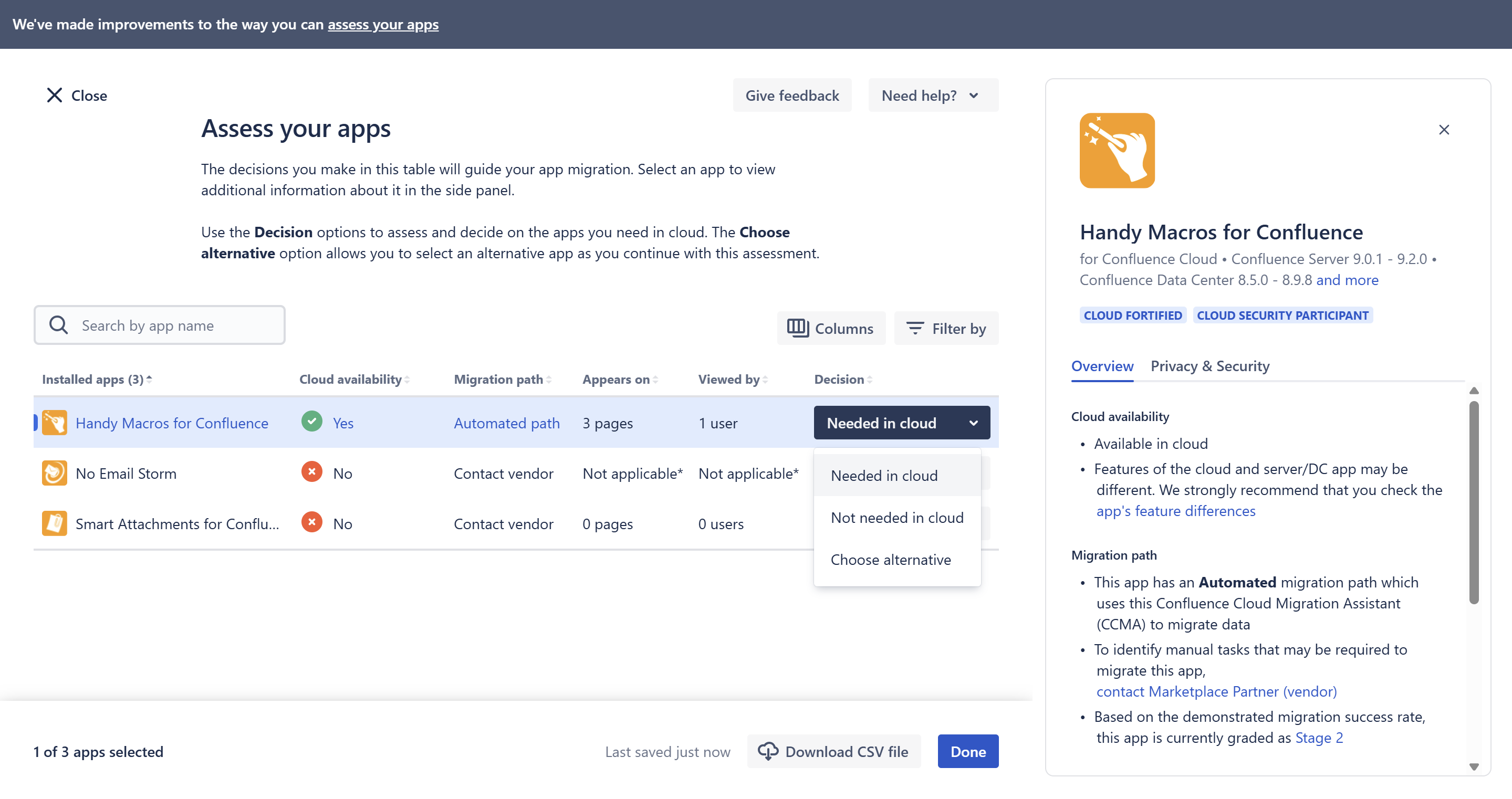Click the large Handy Macros logo in side panel
This screenshot has height=799, width=1512.
[x=1117, y=151]
